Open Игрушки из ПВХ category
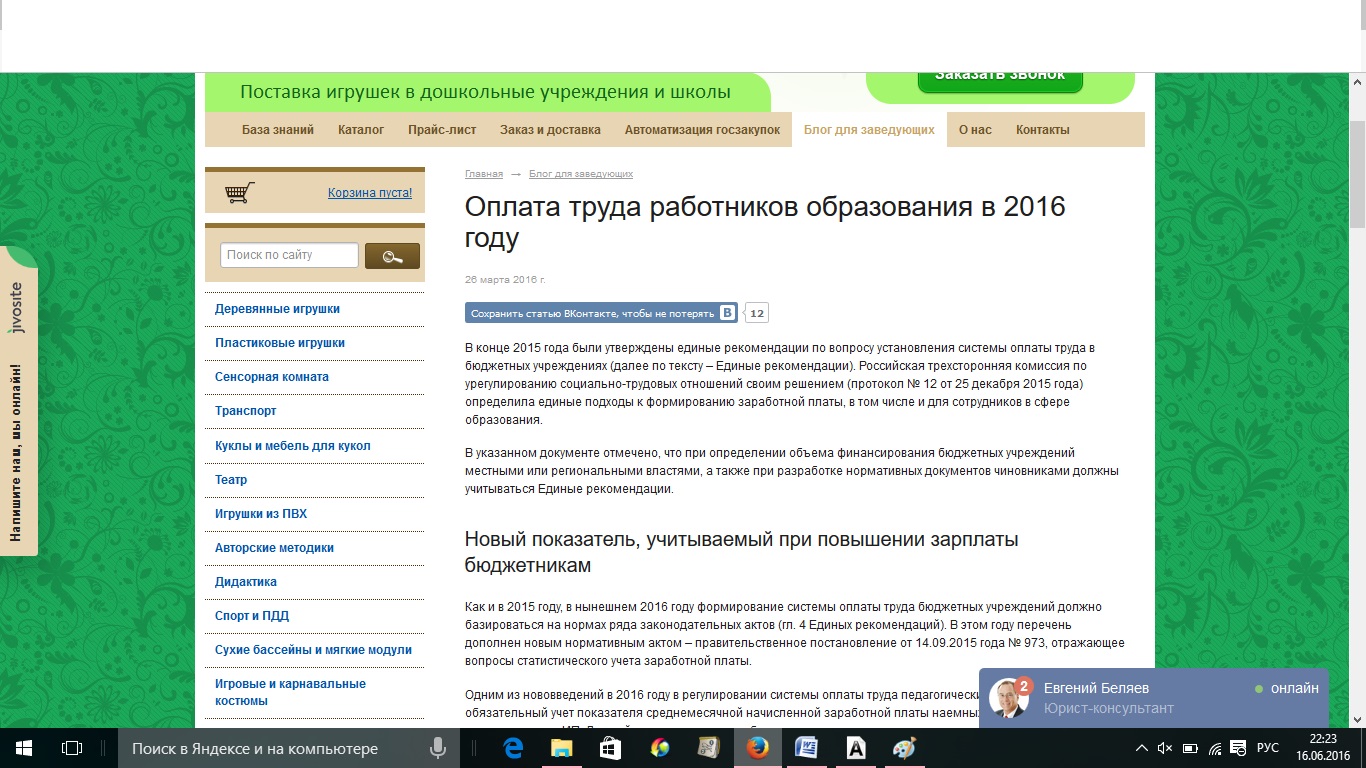 [x=261, y=514]
